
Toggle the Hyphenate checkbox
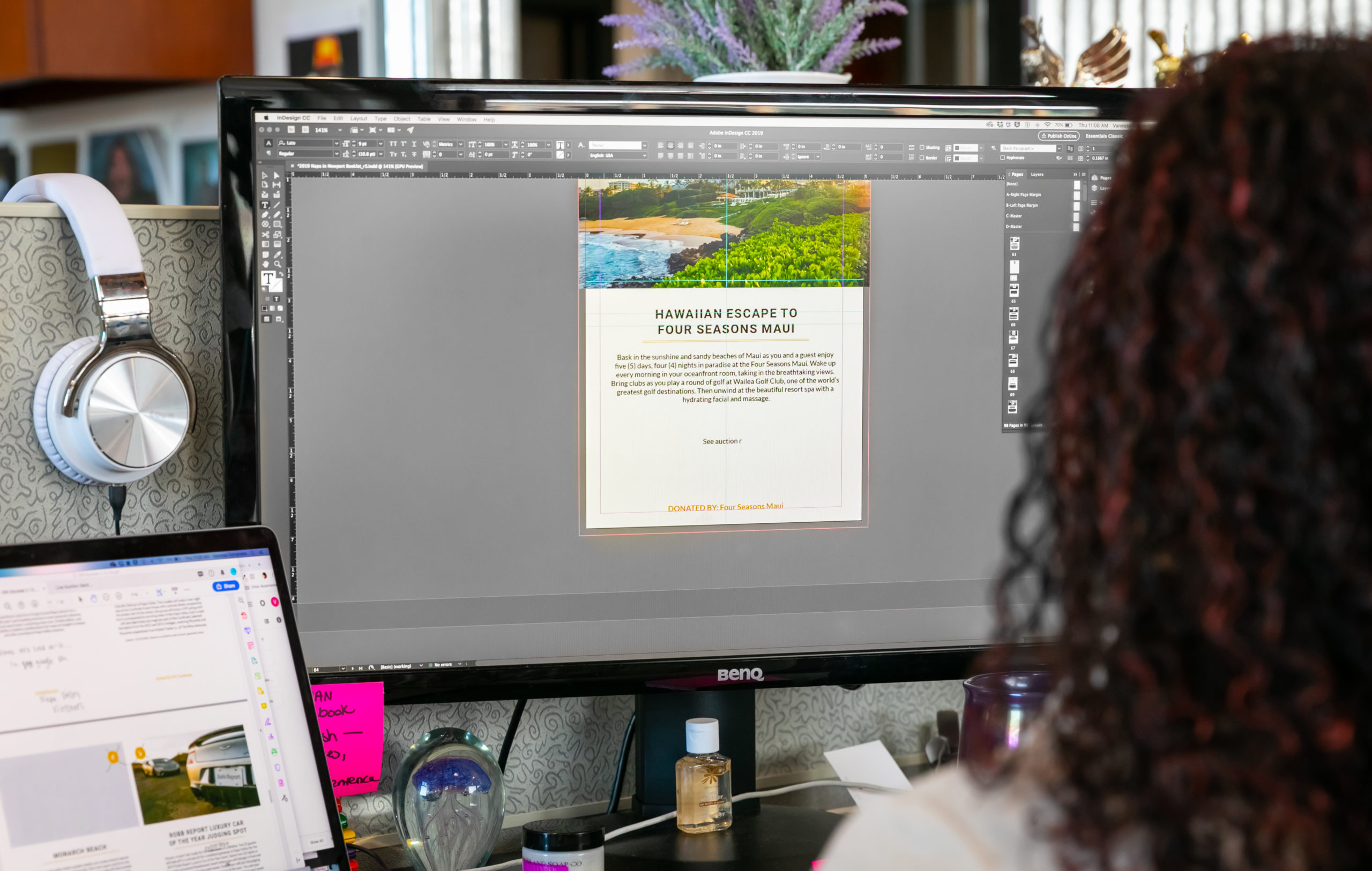pyautogui.click(x=1002, y=158)
